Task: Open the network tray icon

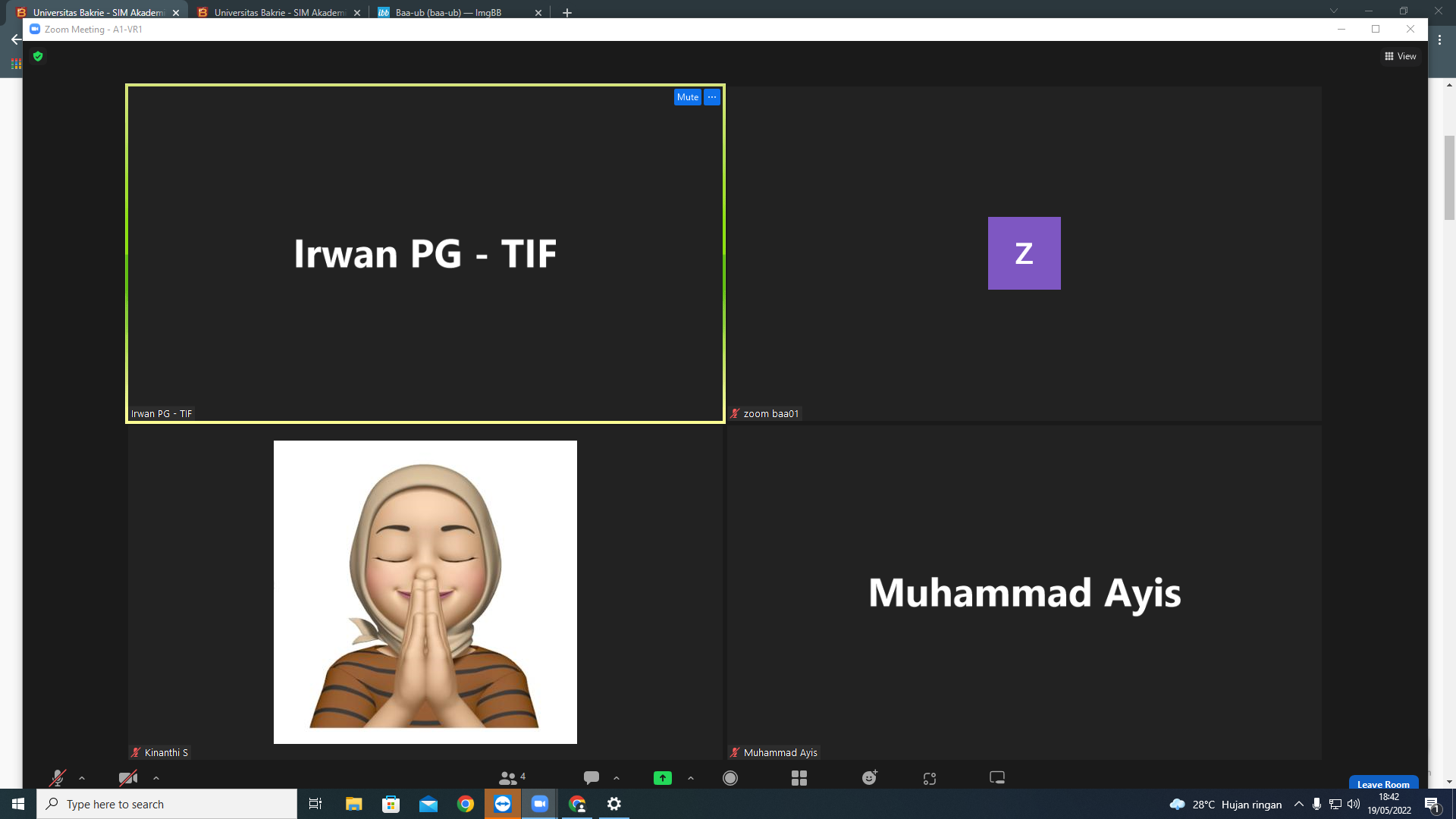Action: tap(1335, 804)
